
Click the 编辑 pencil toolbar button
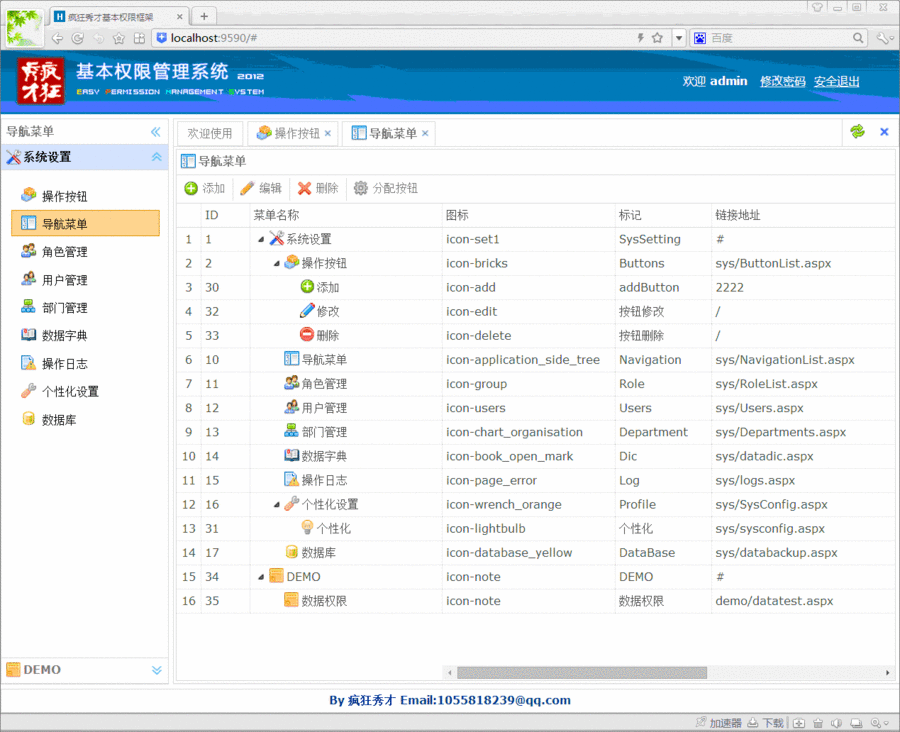[x=261, y=188]
